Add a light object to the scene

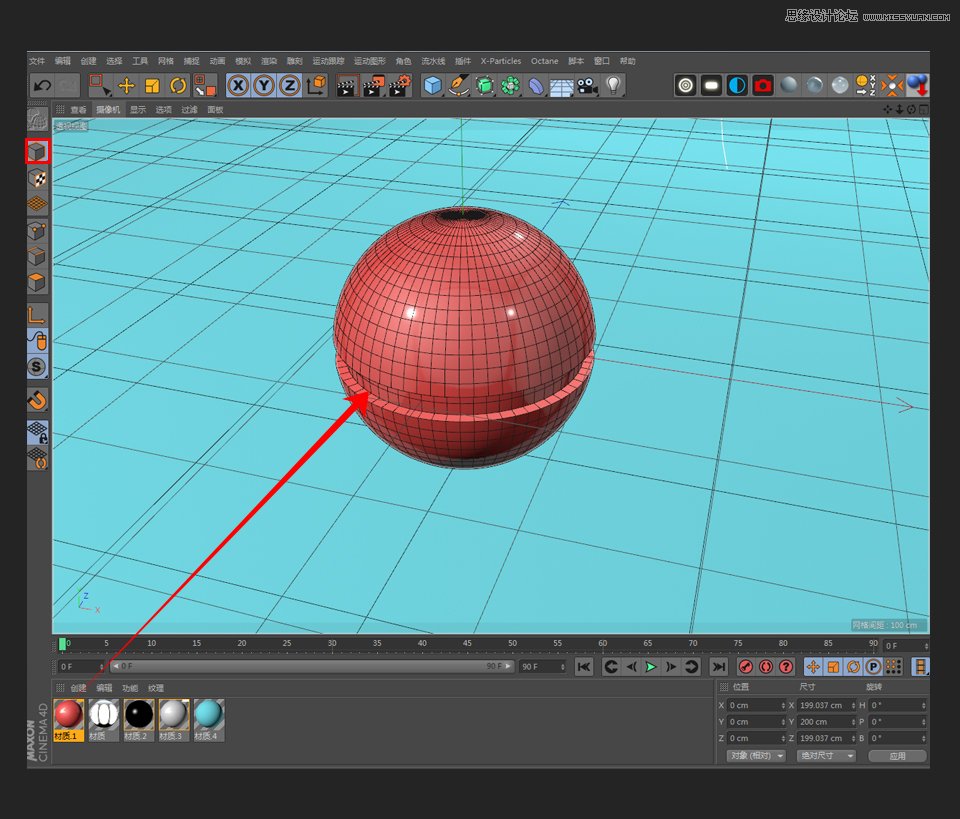point(613,85)
